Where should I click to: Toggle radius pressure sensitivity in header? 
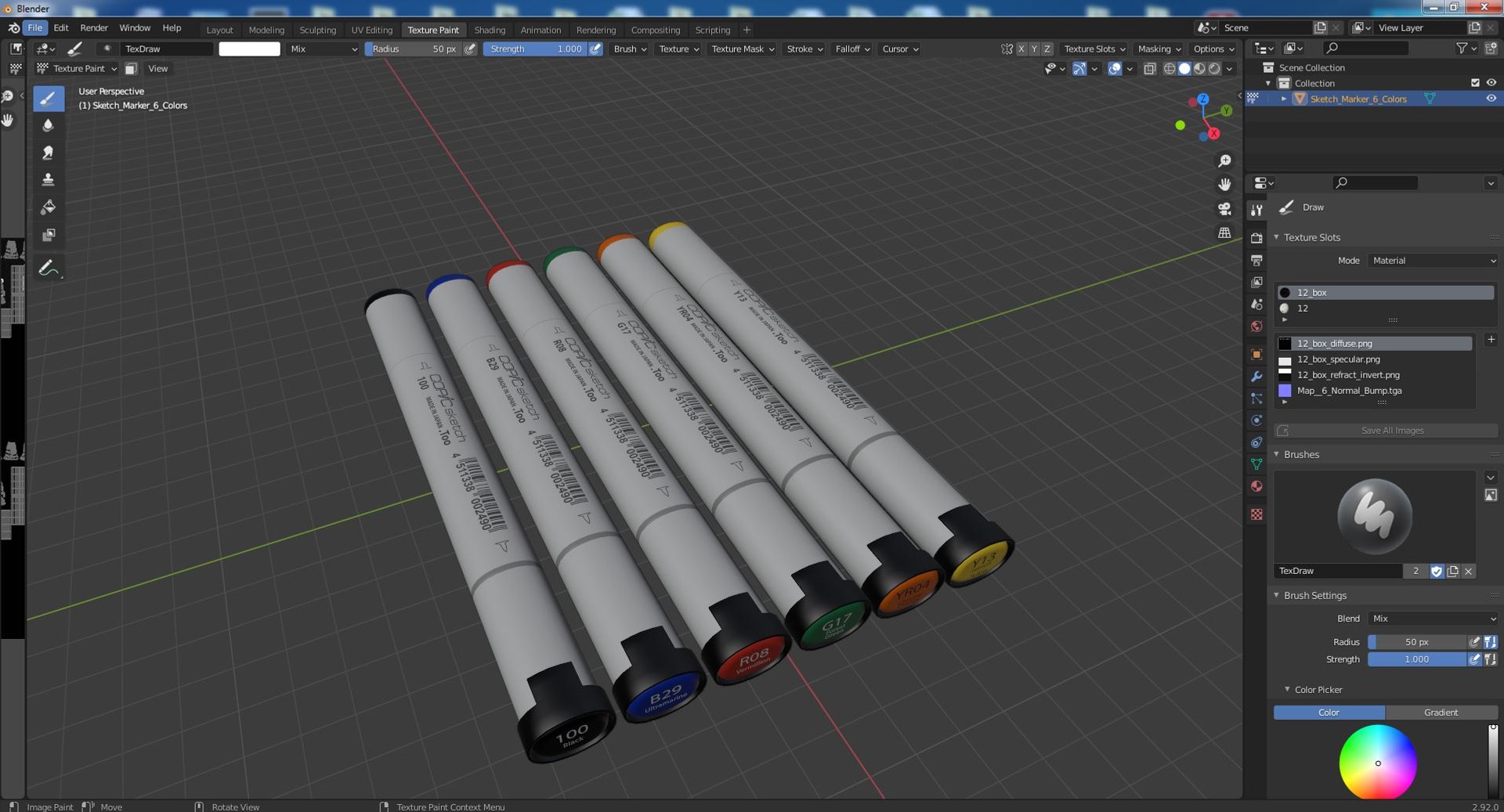pyautogui.click(x=470, y=49)
